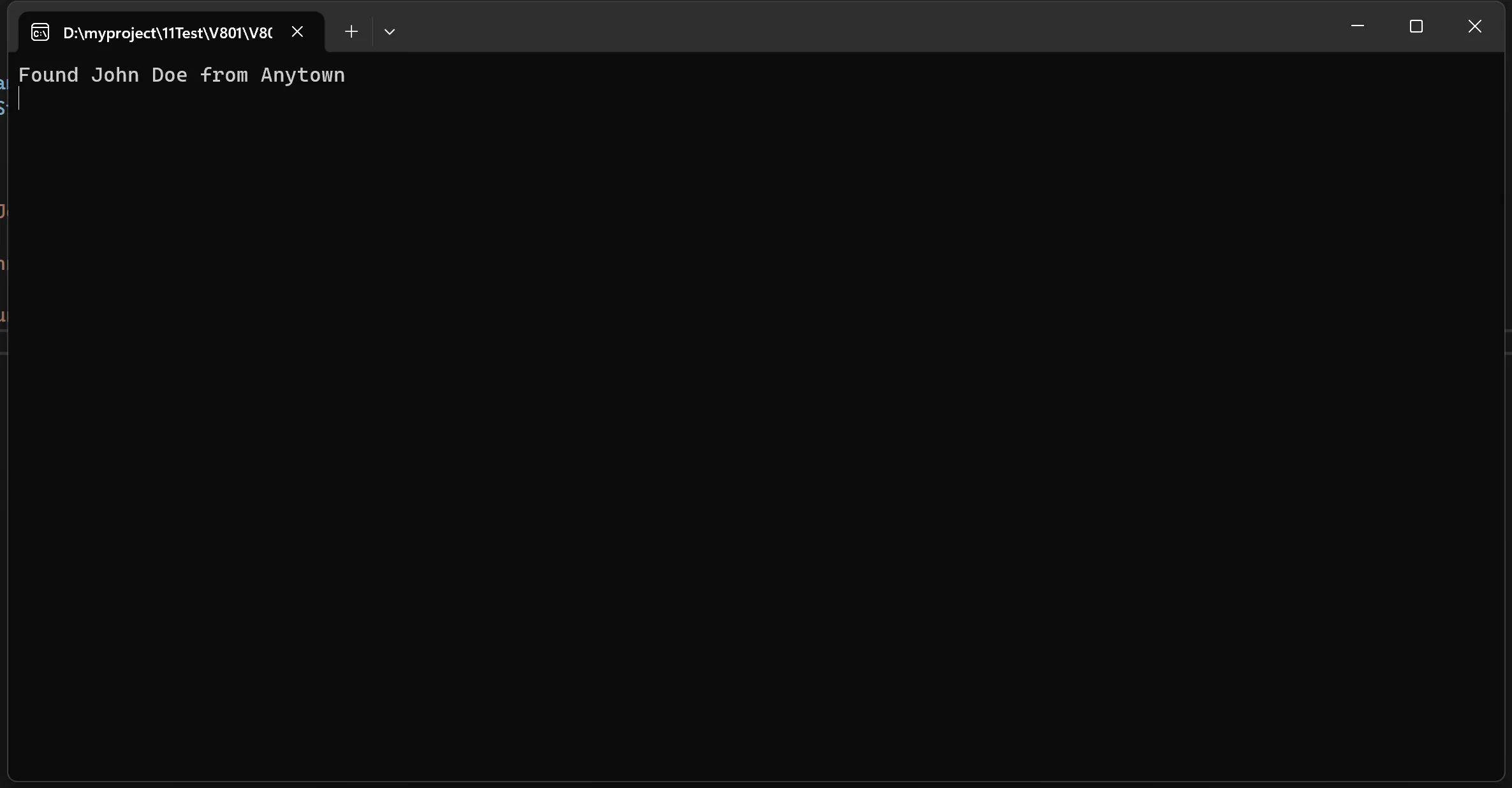
Task: Click the blue code text behind the left edge
Action: coord(3,96)
